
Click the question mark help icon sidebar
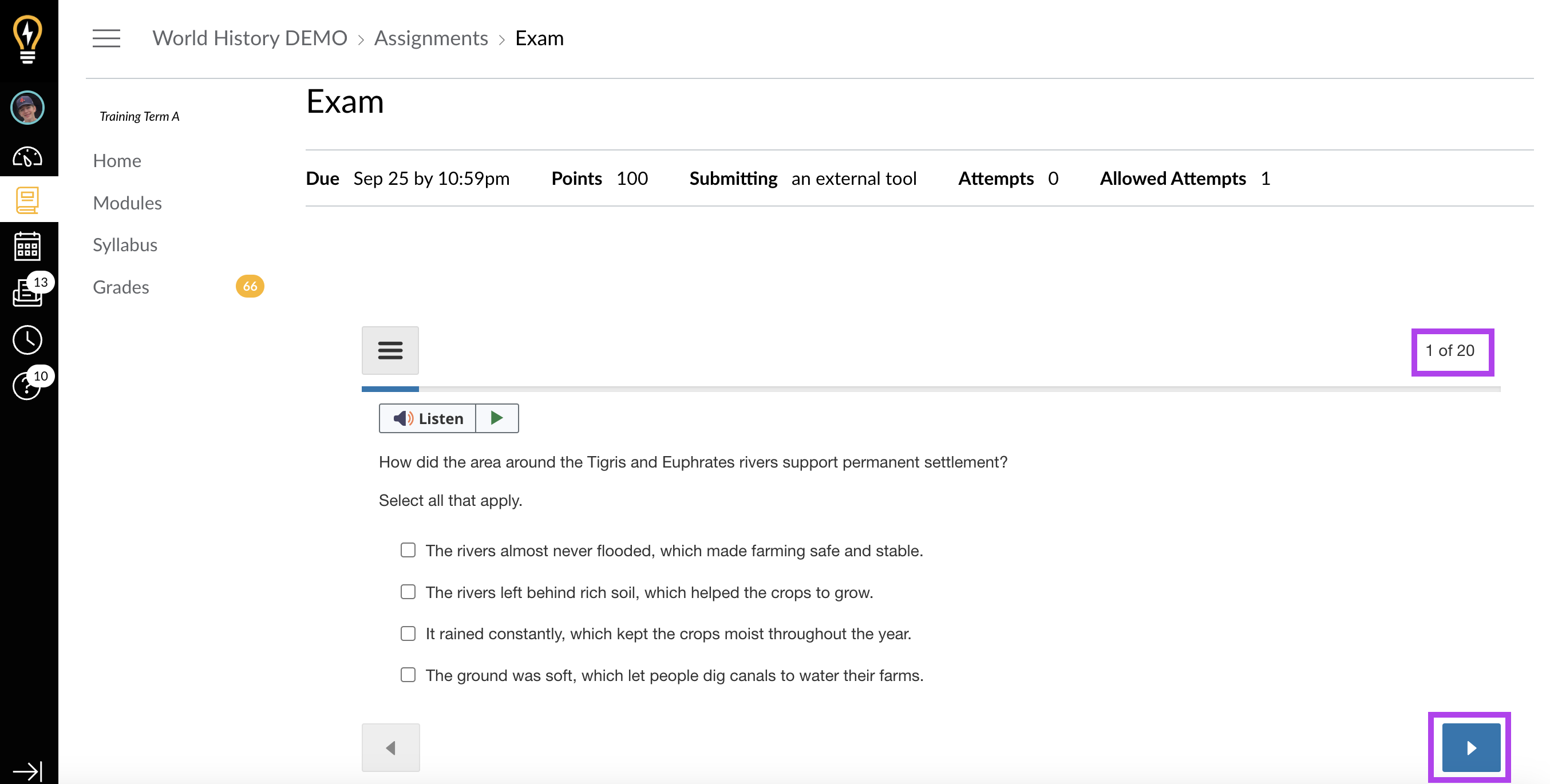(27, 384)
